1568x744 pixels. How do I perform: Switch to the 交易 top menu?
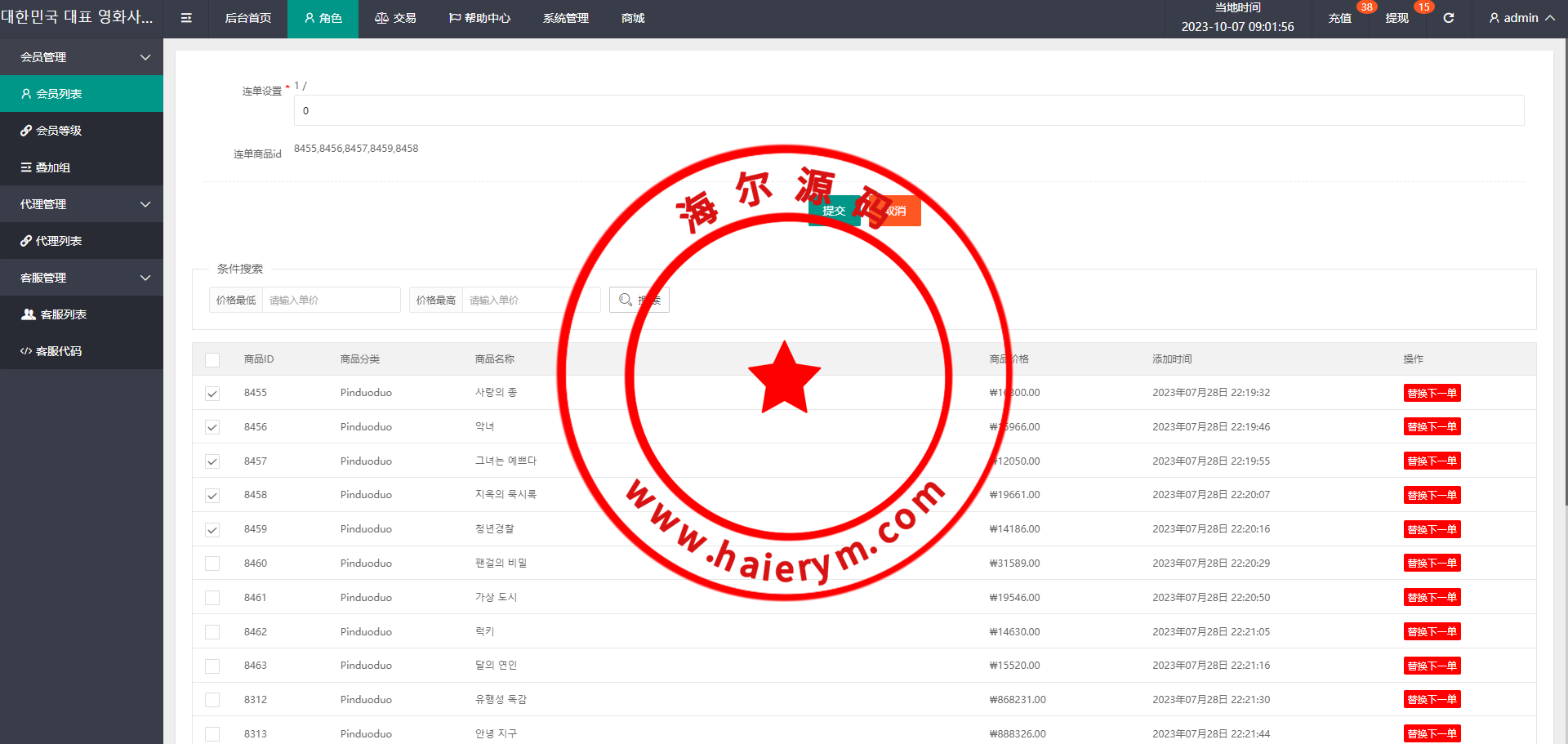click(395, 18)
